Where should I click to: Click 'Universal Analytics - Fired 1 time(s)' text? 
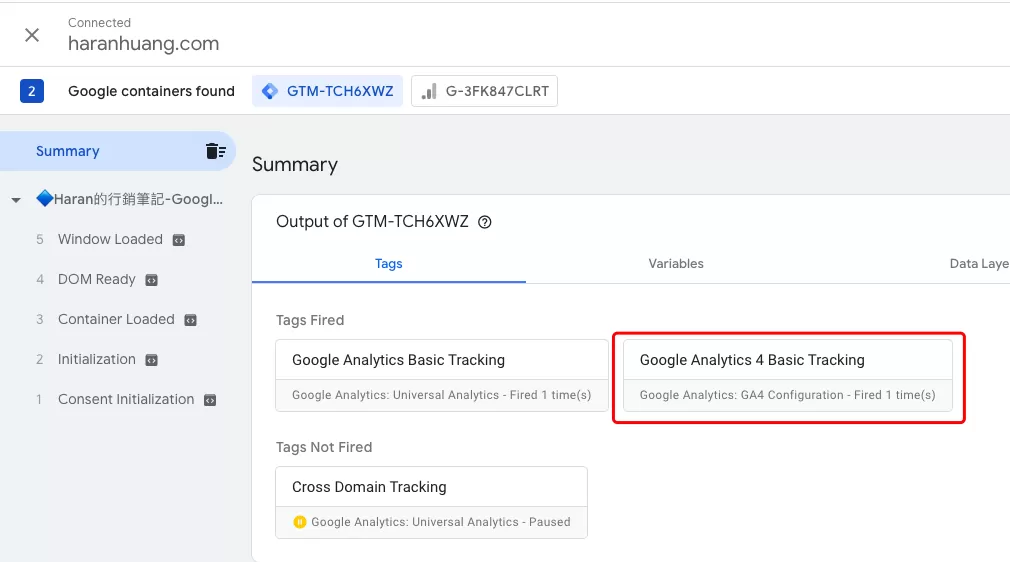(492, 395)
